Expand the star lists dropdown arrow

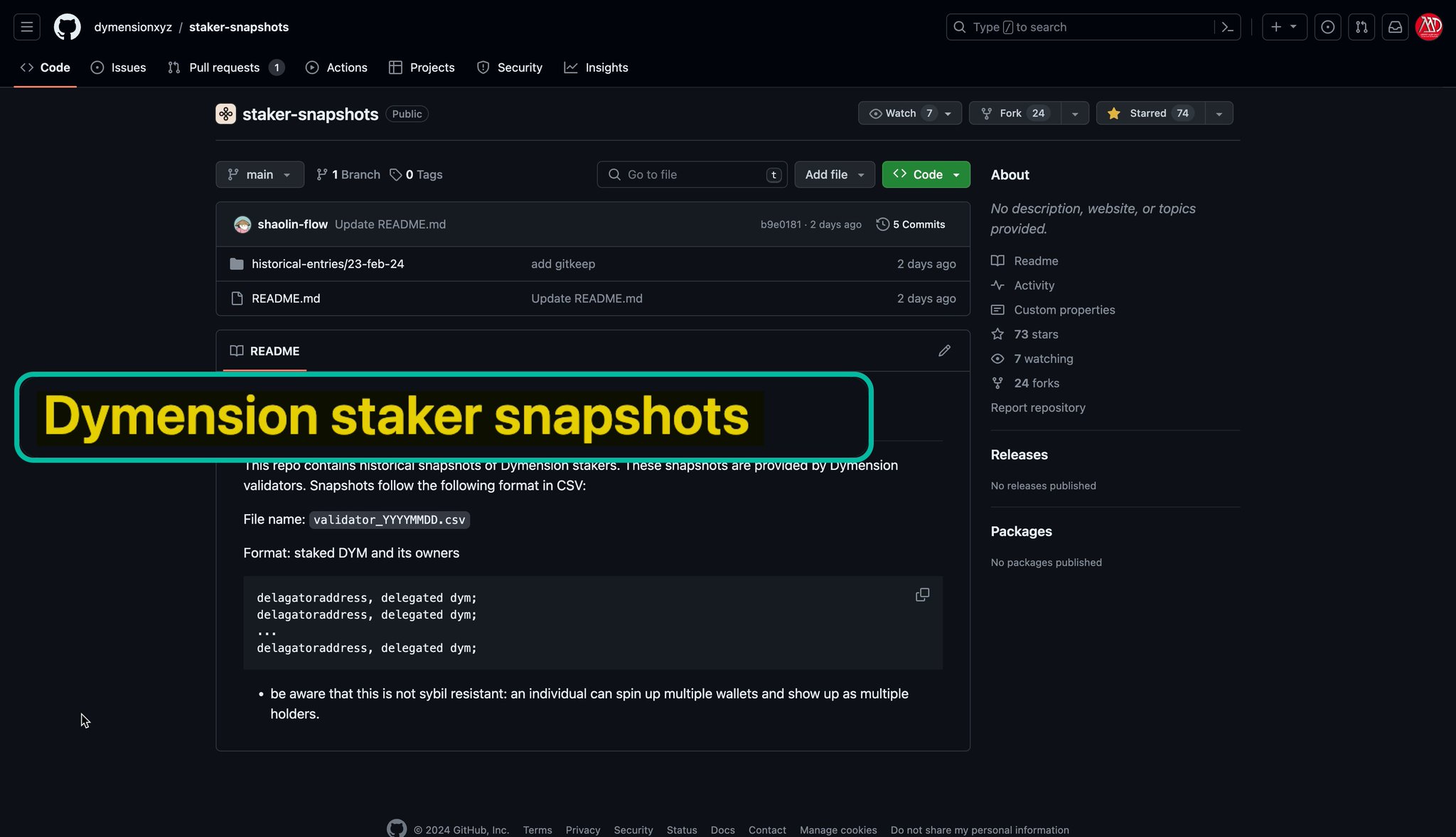click(1219, 114)
